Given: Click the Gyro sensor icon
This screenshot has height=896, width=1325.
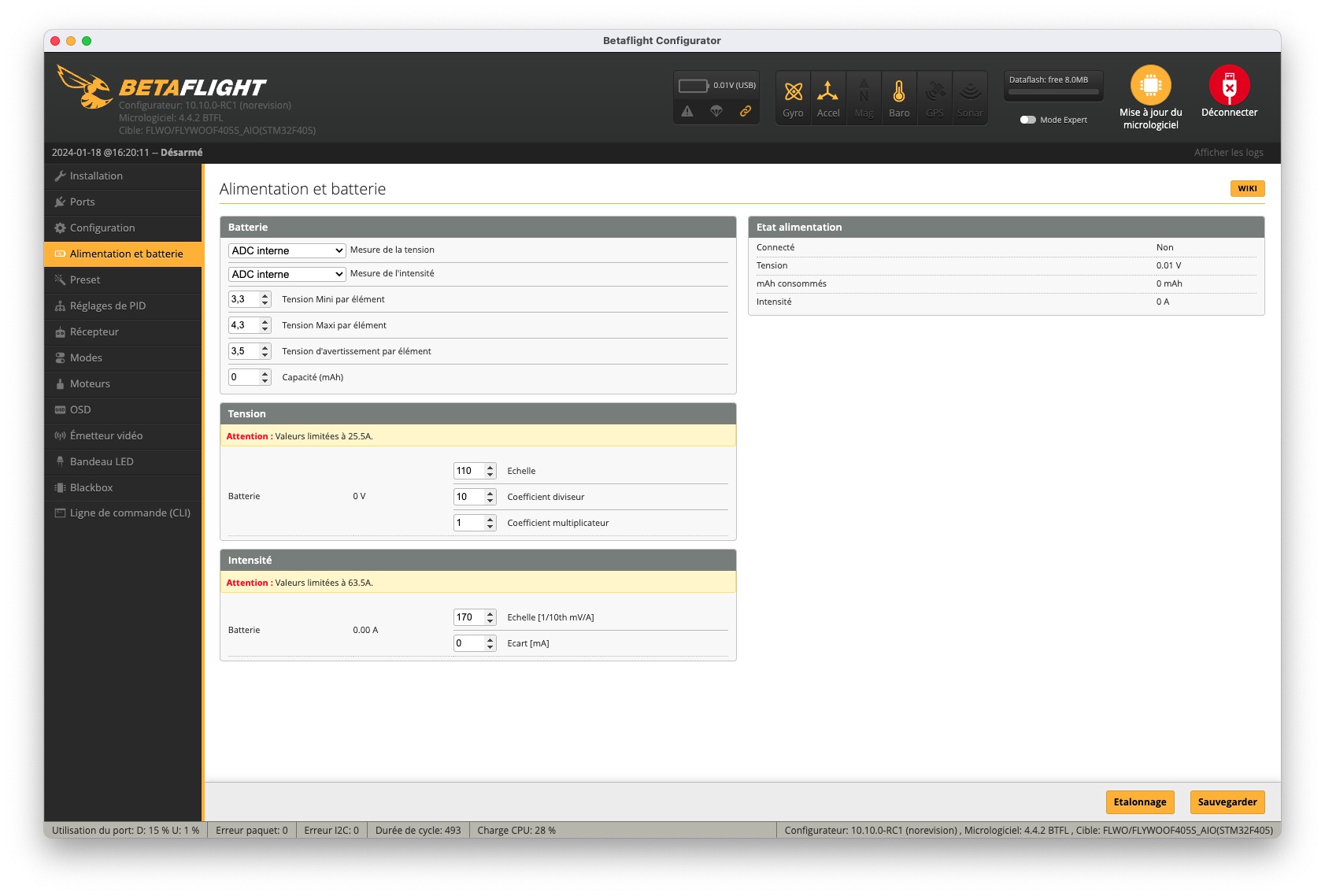Looking at the screenshot, I should pyautogui.click(x=793, y=92).
